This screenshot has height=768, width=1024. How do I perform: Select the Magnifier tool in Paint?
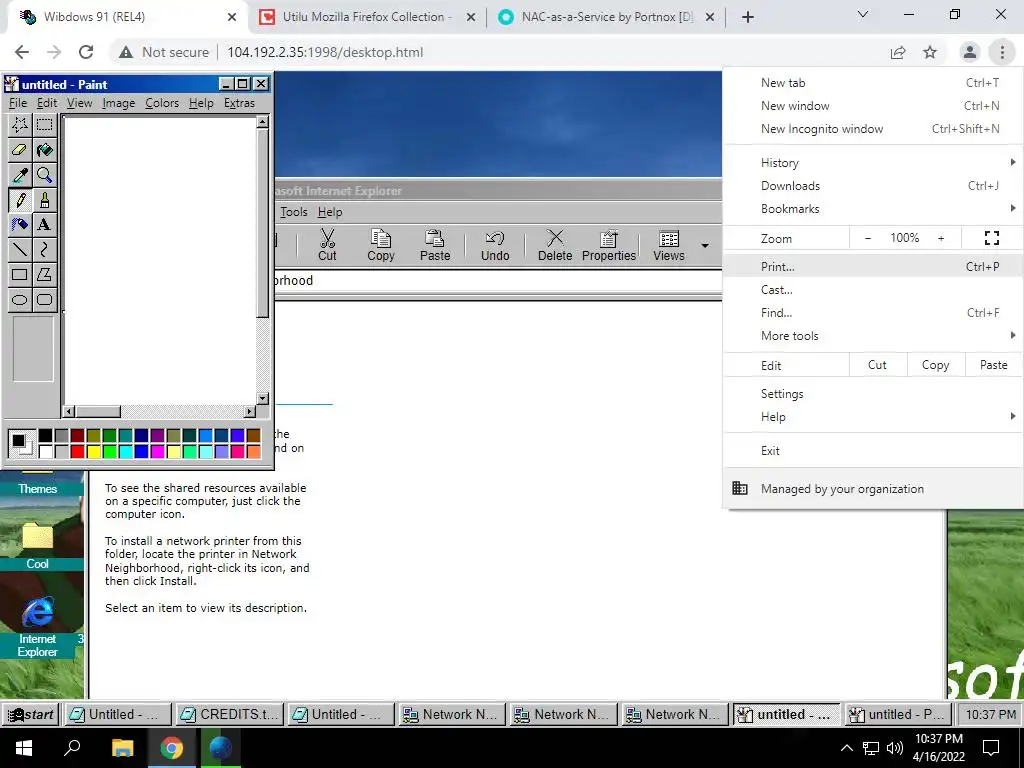(44, 174)
